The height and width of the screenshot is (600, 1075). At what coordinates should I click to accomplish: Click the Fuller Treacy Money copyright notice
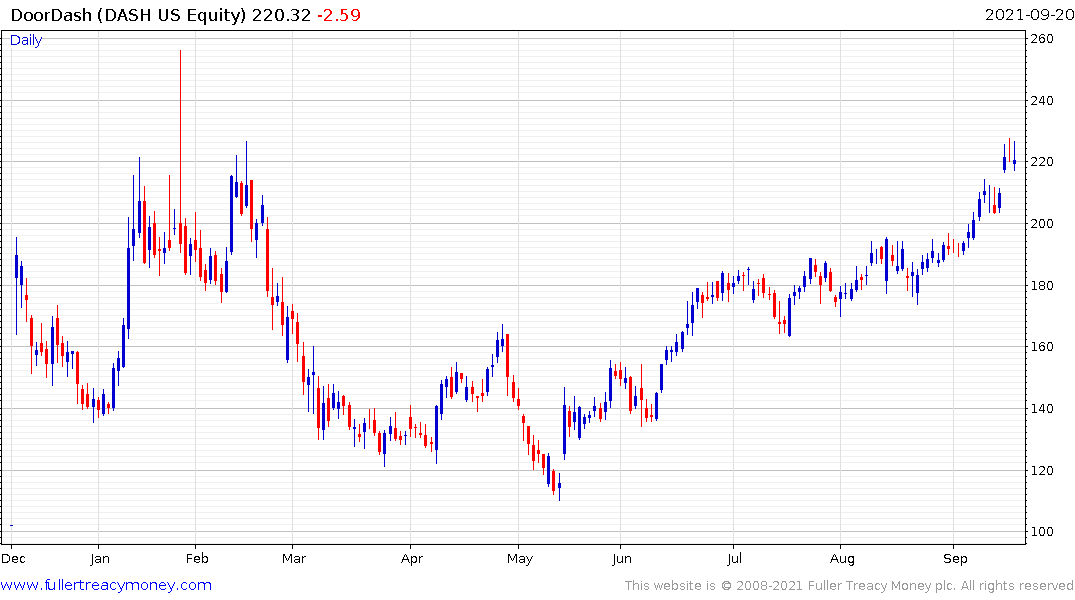coord(849,586)
